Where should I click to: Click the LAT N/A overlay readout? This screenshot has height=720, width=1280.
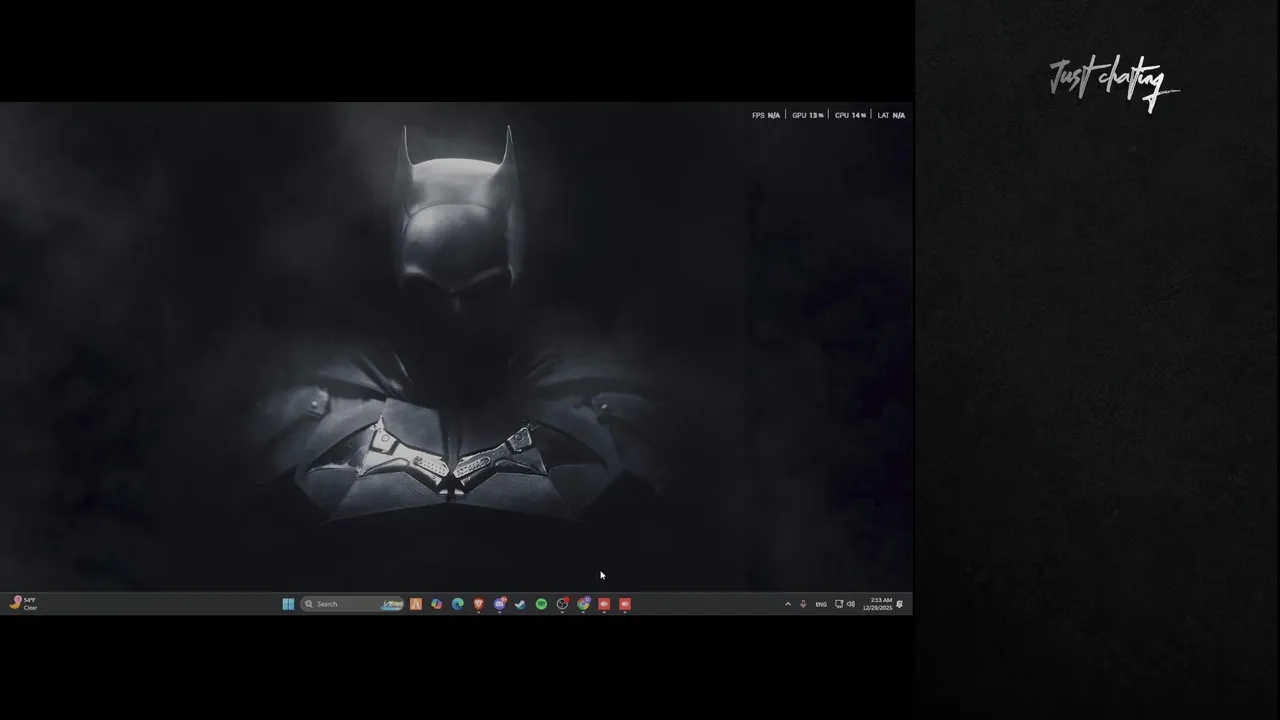click(891, 115)
